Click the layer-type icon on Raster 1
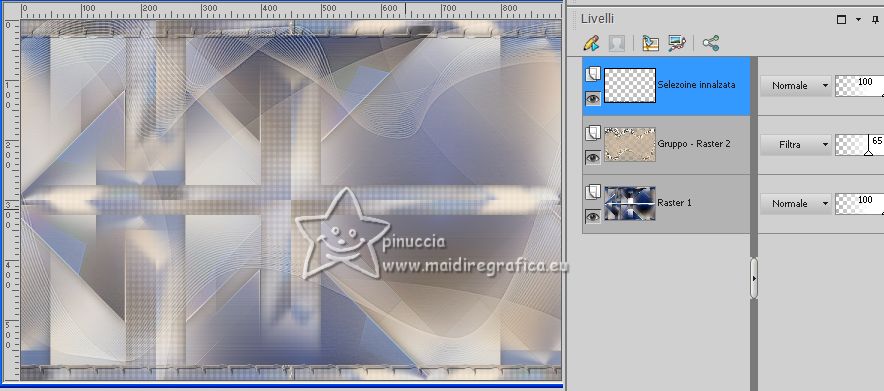884x391 pixels. click(593, 193)
